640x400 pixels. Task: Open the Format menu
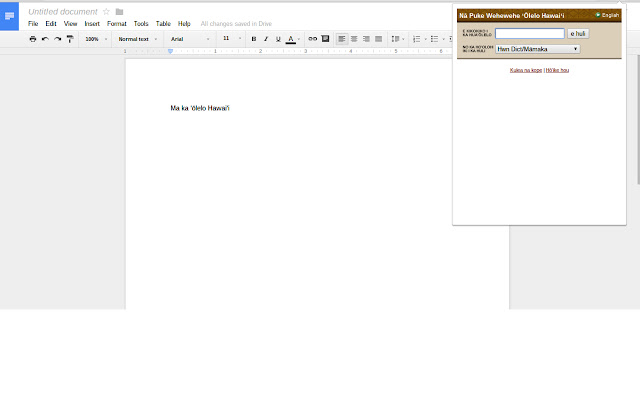117,24
